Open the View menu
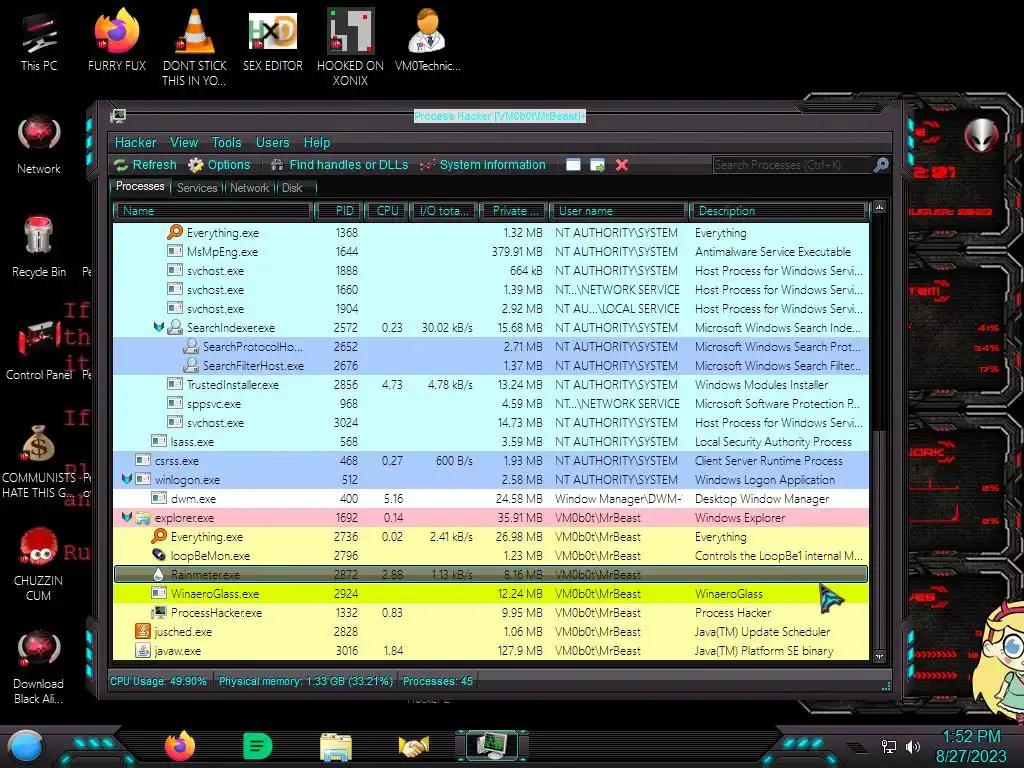This screenshot has width=1024, height=768. click(184, 142)
